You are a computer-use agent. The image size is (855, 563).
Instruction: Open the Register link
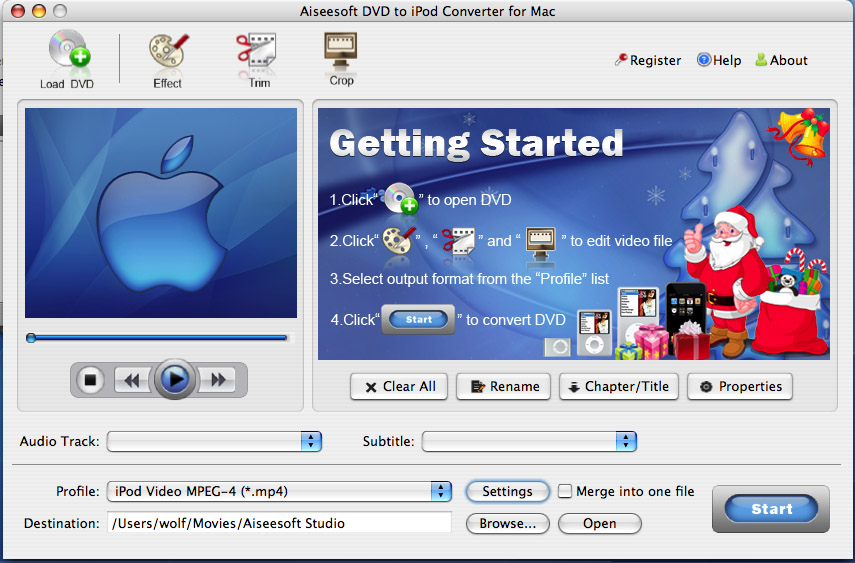point(647,60)
